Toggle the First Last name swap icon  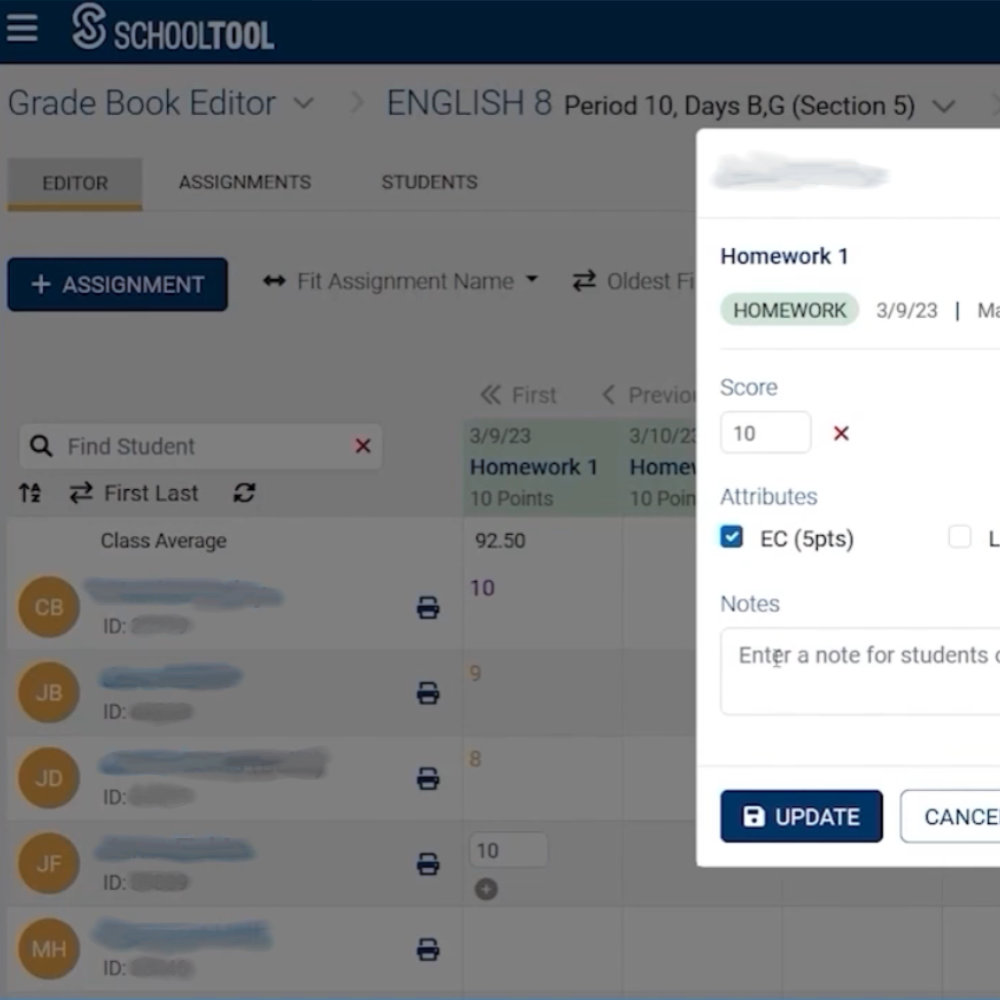[x=81, y=492]
